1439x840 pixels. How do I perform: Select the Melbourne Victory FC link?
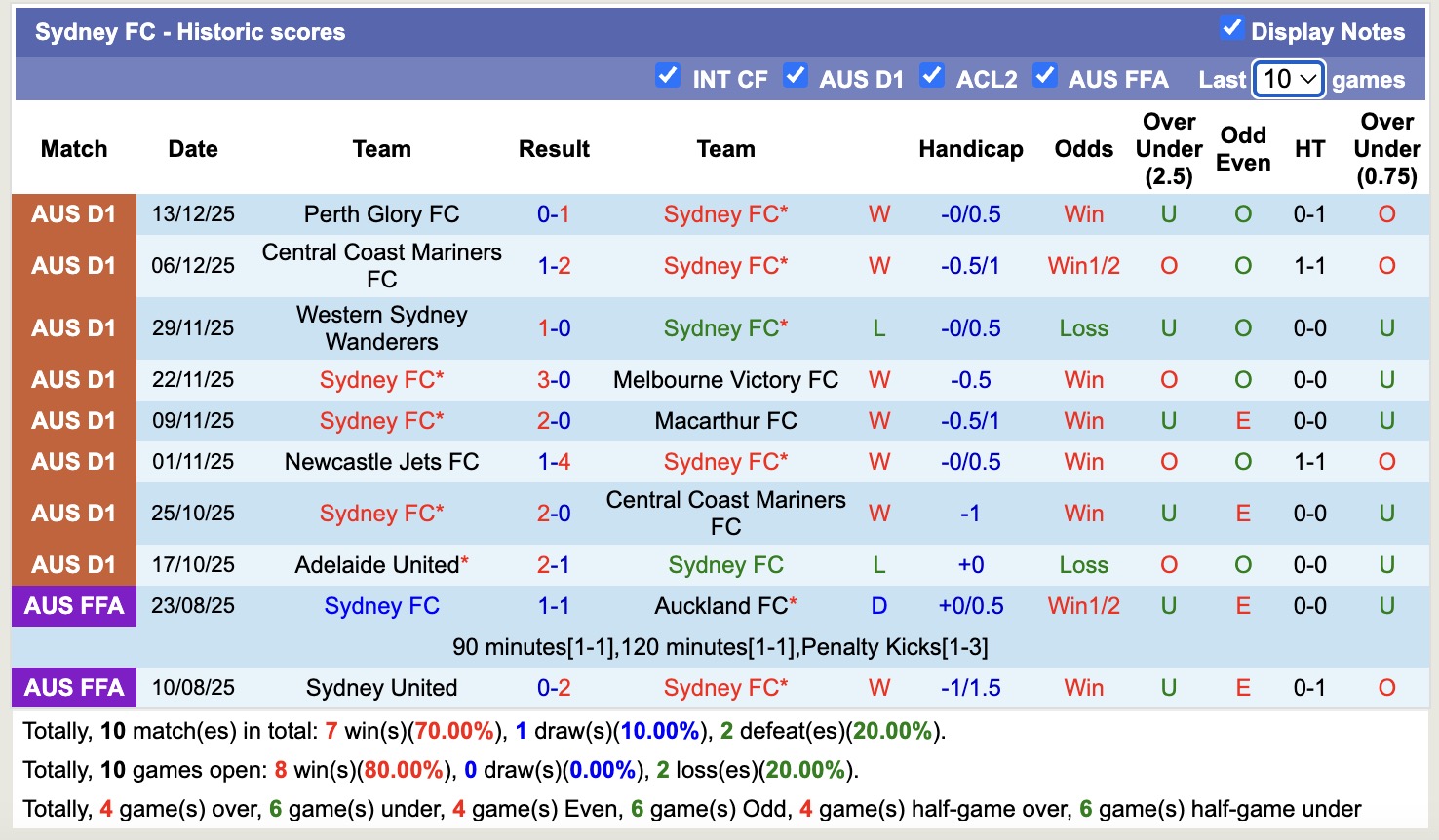pos(725,379)
